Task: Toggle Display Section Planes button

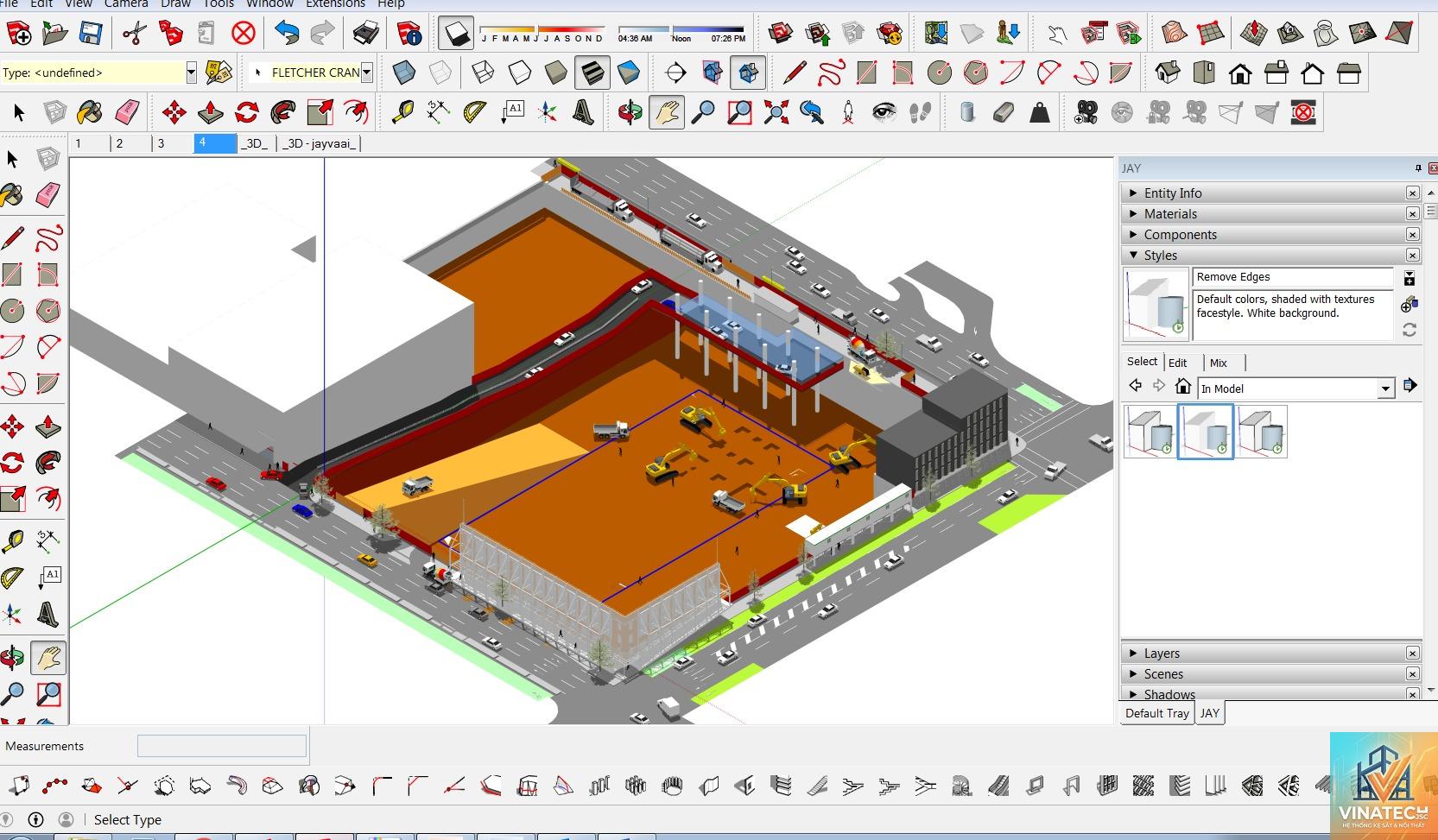Action: (712, 73)
